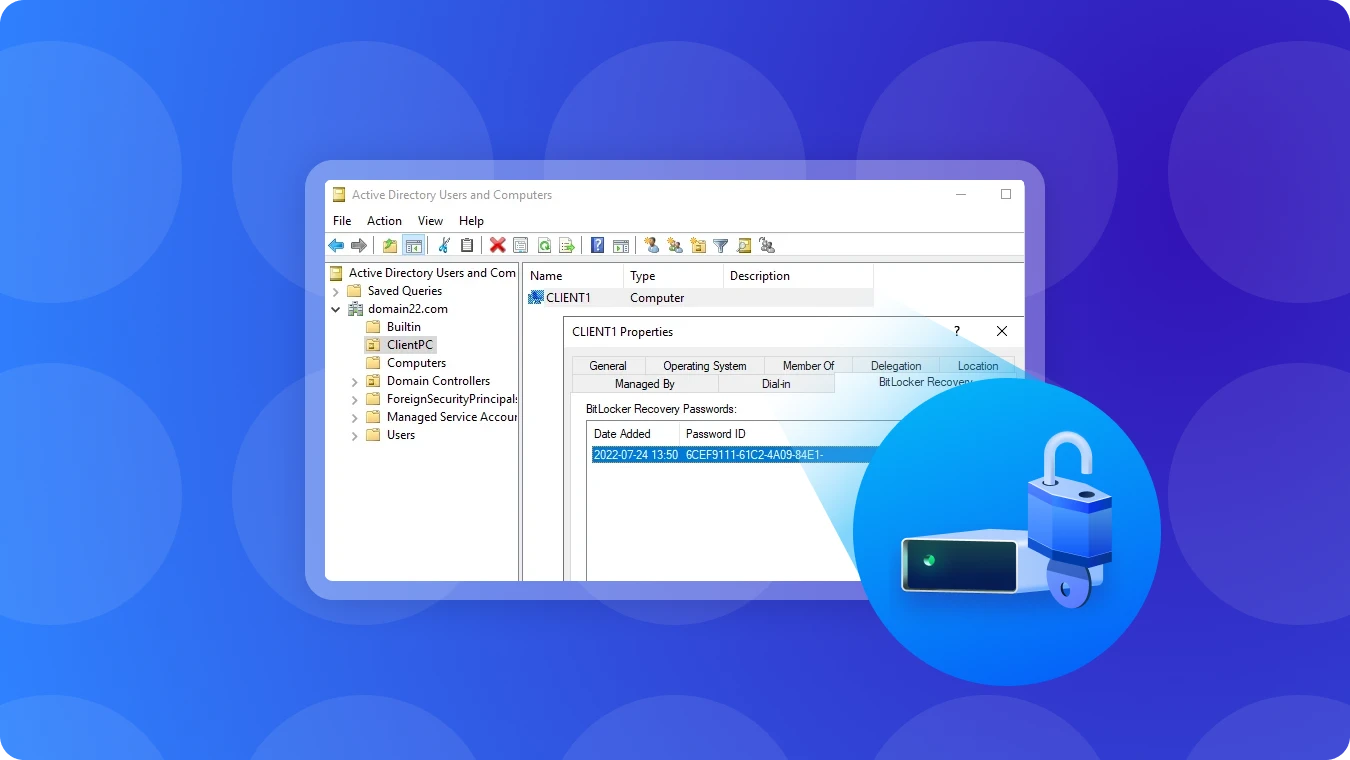Image resolution: width=1350 pixels, height=760 pixels.
Task: Switch to the Operating System tab
Action: pos(705,366)
